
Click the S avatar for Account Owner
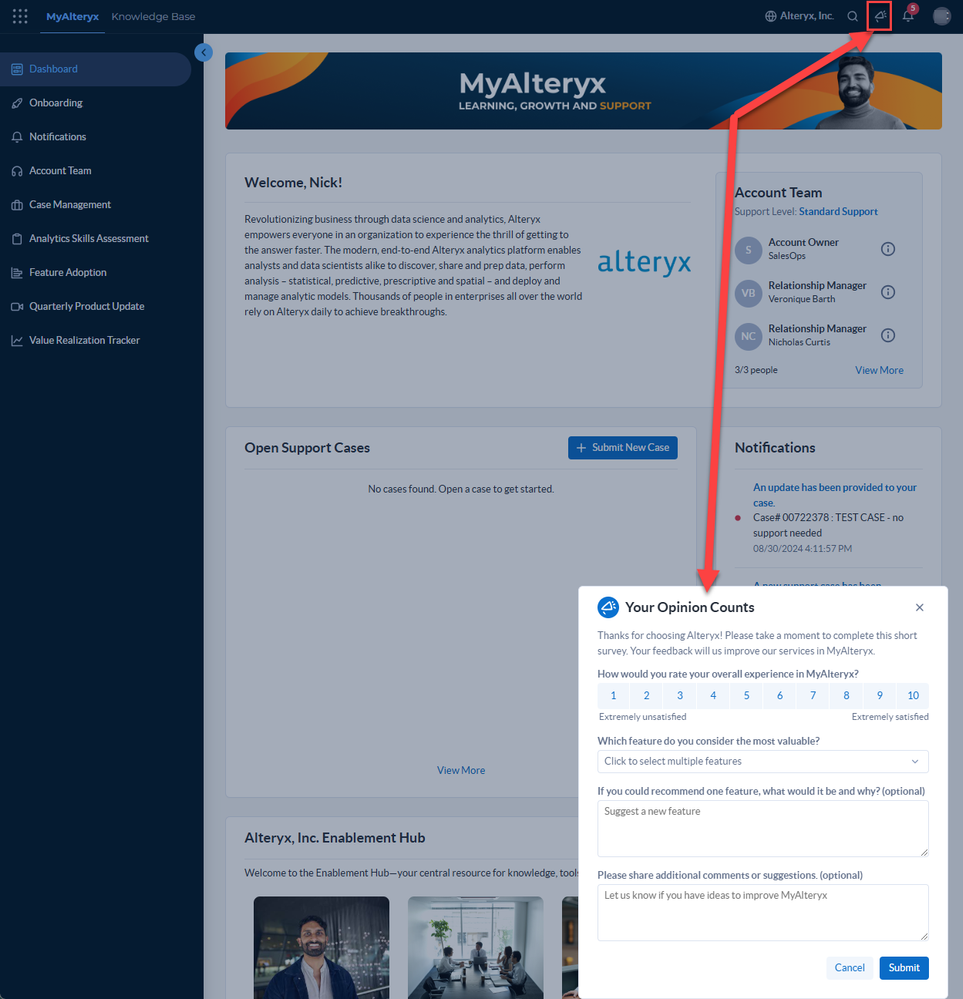point(748,250)
